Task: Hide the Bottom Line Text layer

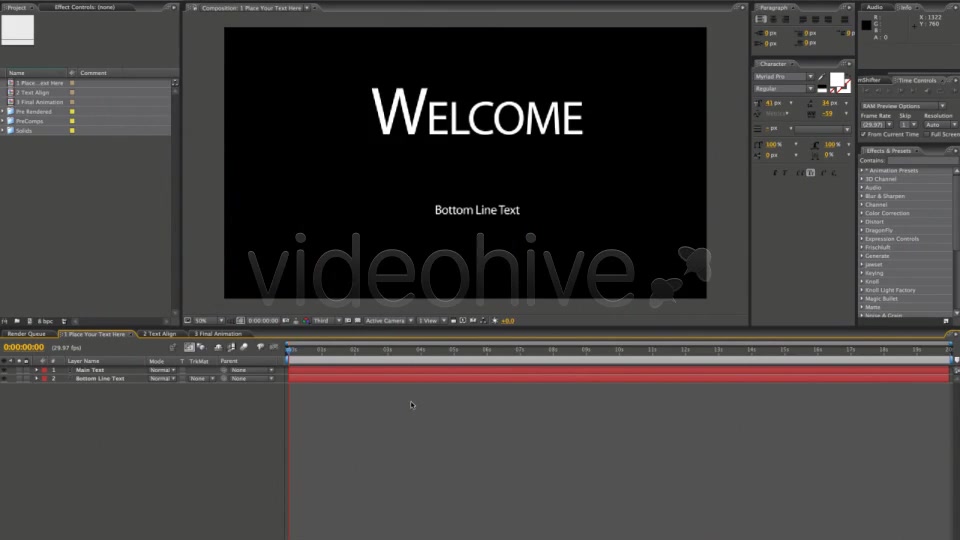Action: point(4,378)
